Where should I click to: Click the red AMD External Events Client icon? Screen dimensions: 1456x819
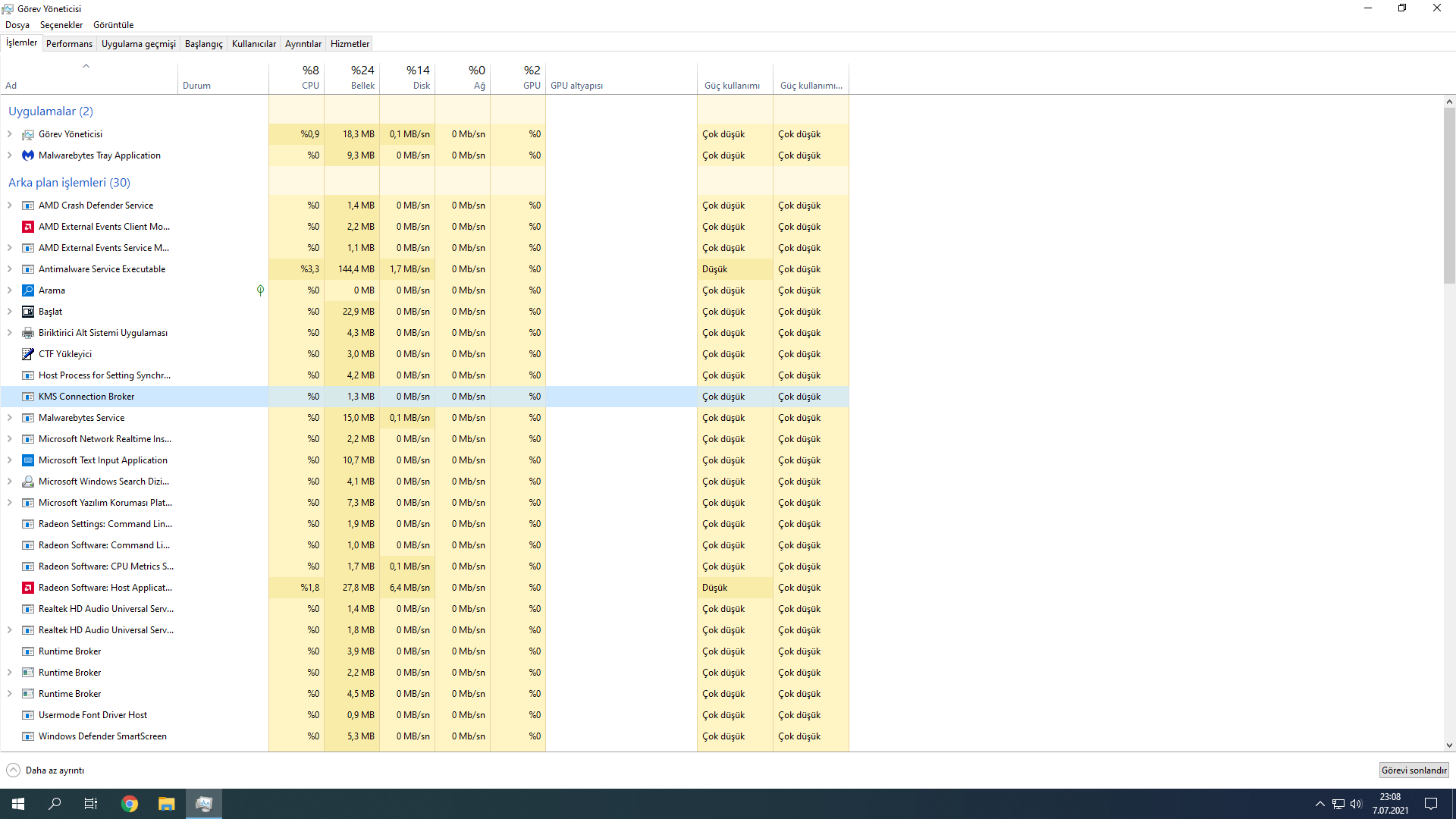28,227
